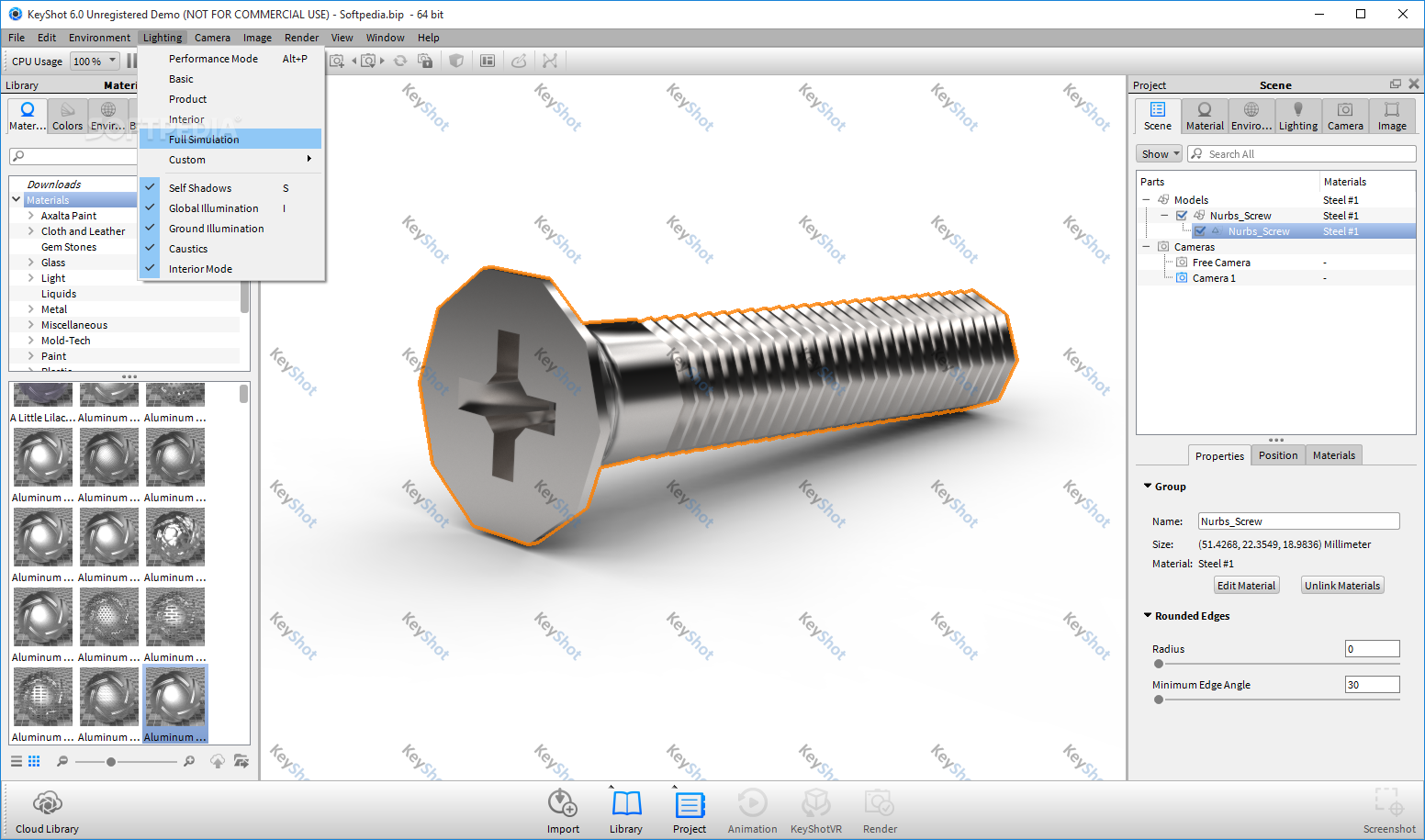
Task: Click the zoom-in magnifier in library
Action: pos(189,761)
